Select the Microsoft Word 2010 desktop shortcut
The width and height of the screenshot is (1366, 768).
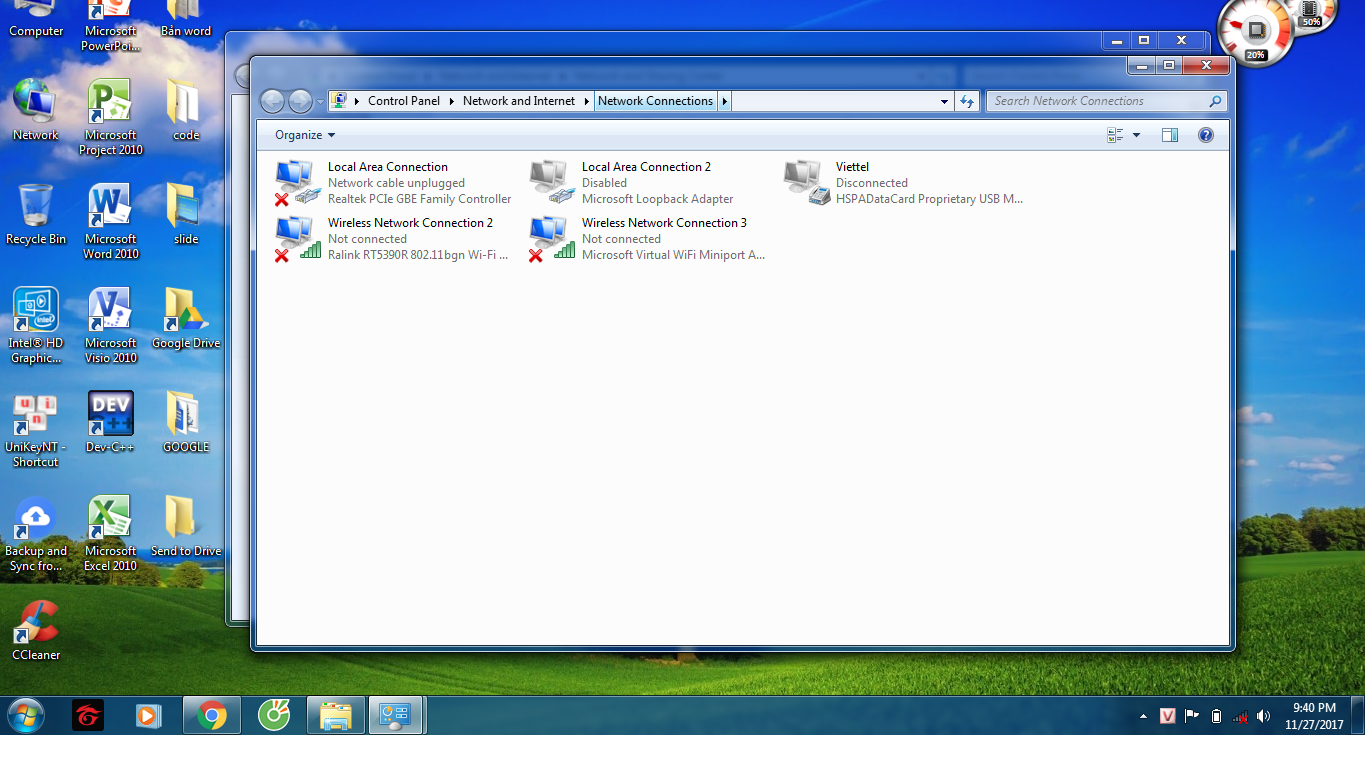111,222
